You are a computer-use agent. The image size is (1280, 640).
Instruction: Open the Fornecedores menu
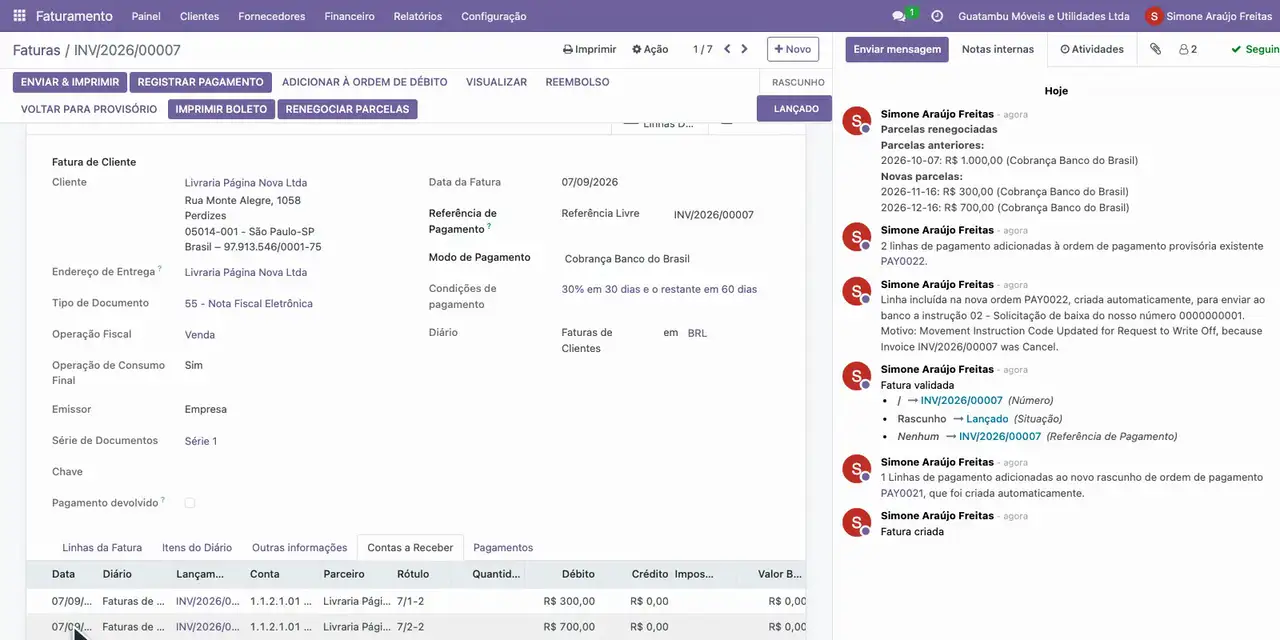tap(272, 16)
